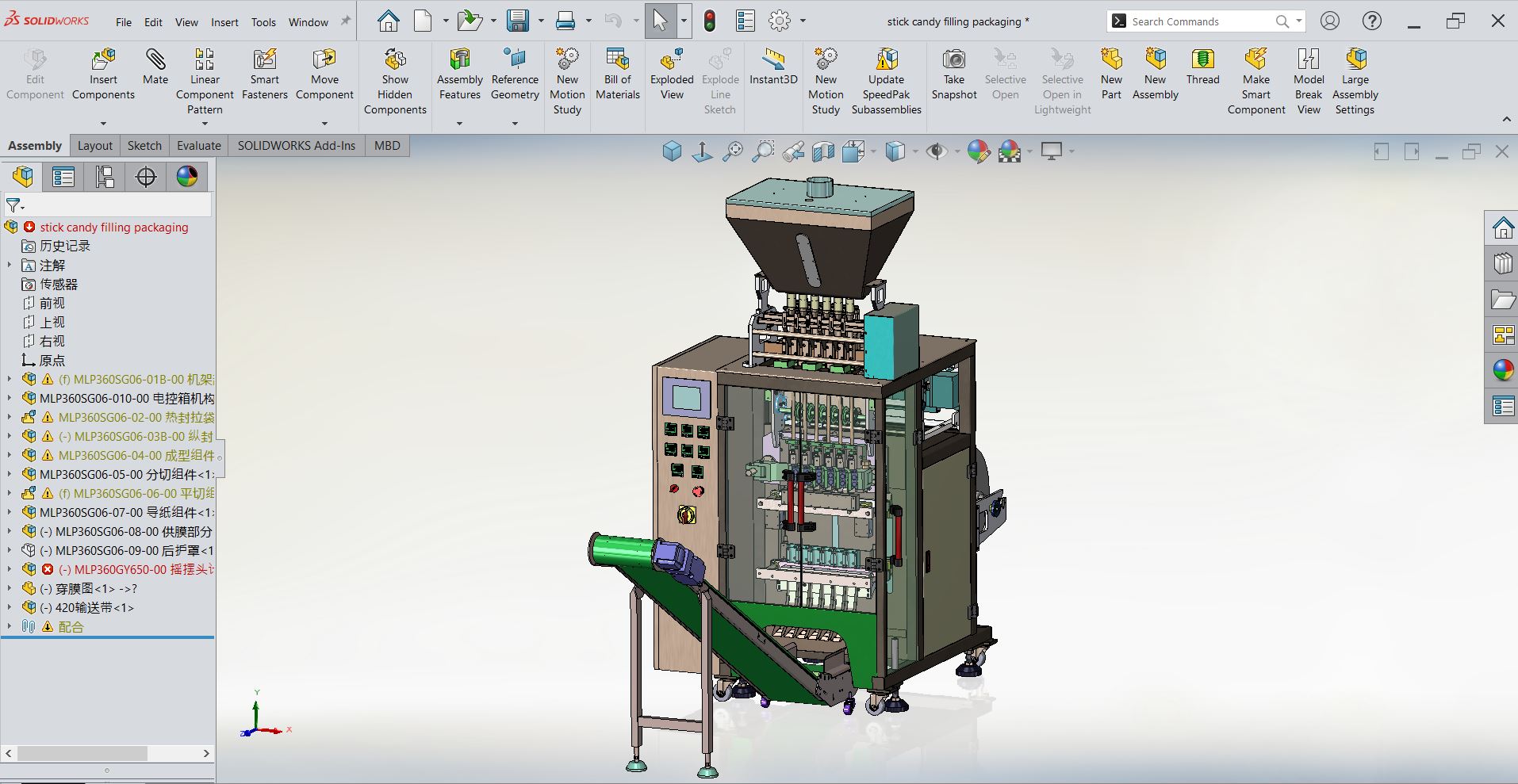Open the Edit menu

(153, 22)
